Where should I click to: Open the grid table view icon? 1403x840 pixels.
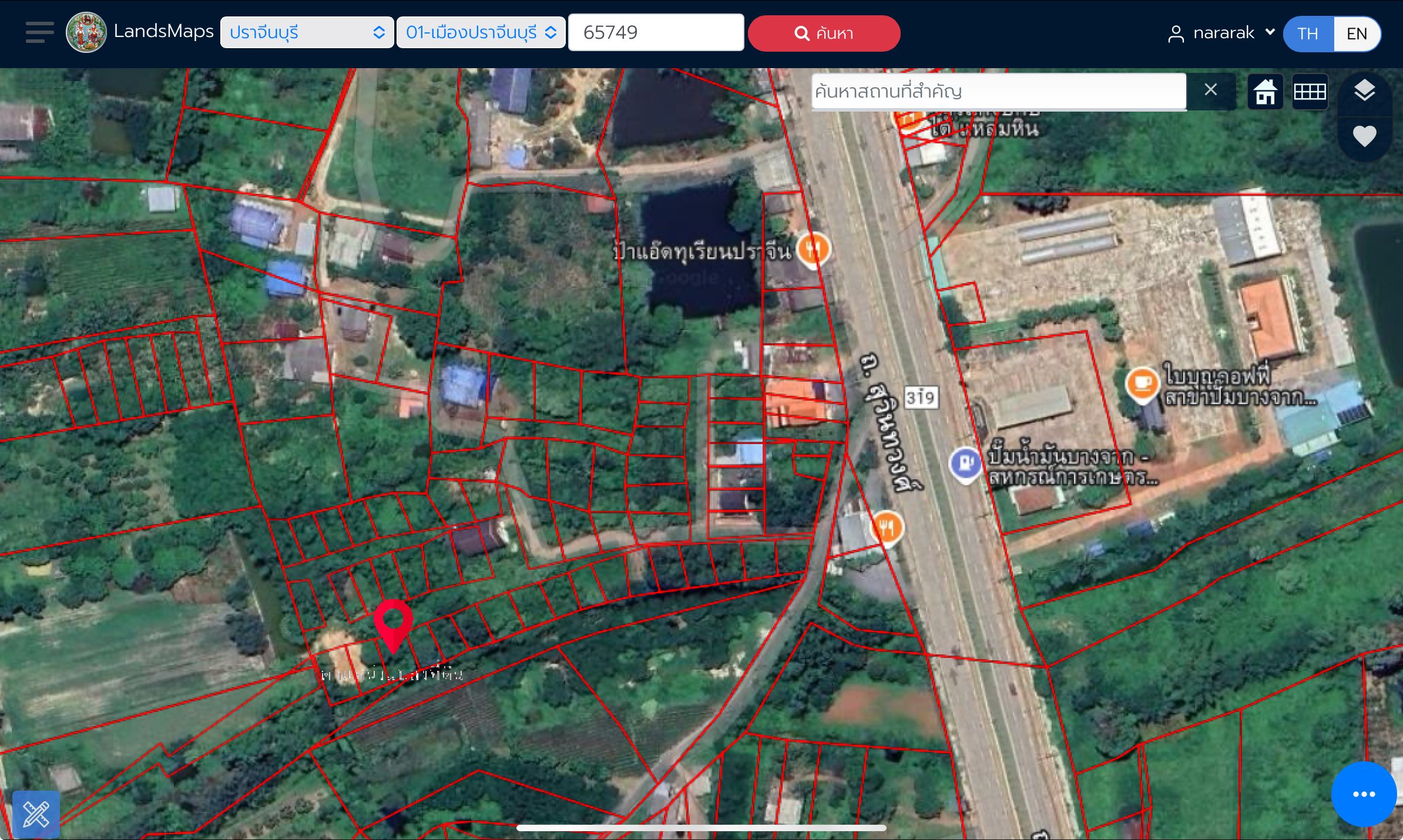click(1310, 92)
